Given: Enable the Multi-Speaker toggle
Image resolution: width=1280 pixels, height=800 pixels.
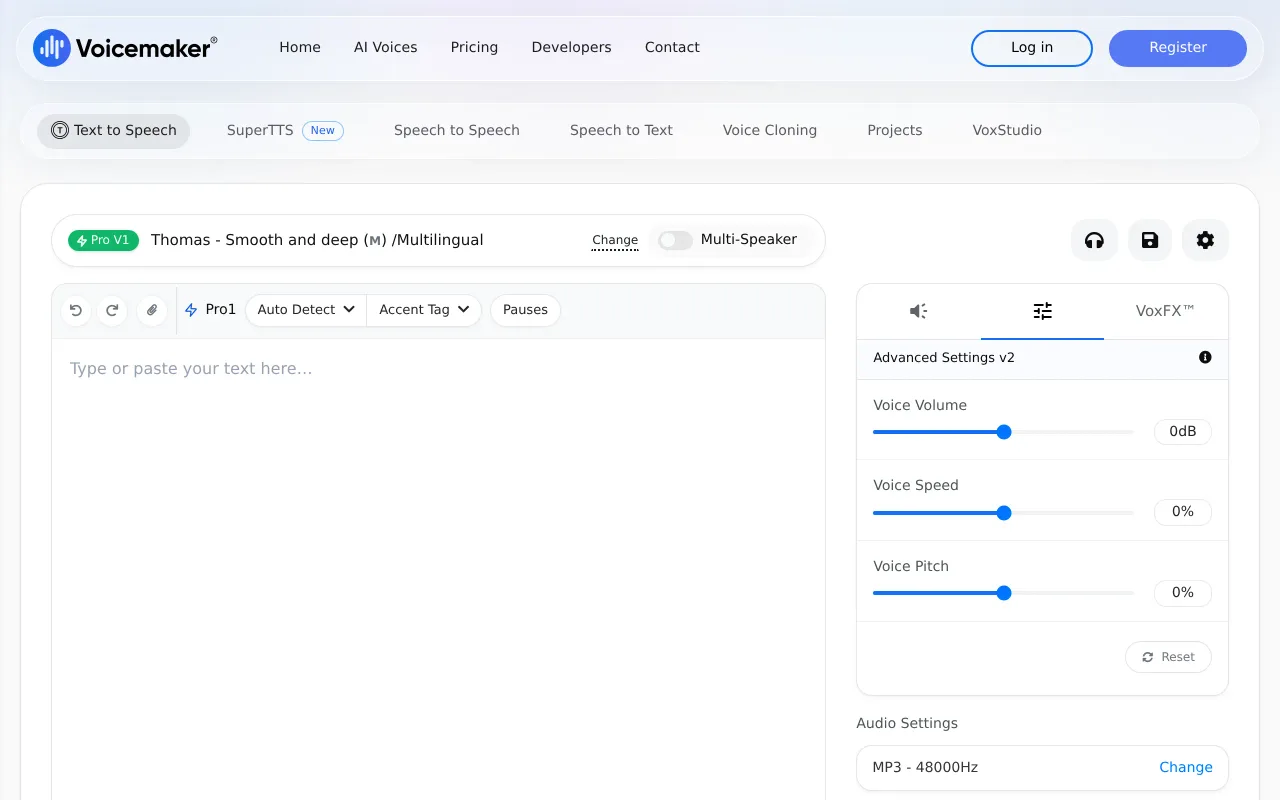Looking at the screenshot, I should [675, 240].
